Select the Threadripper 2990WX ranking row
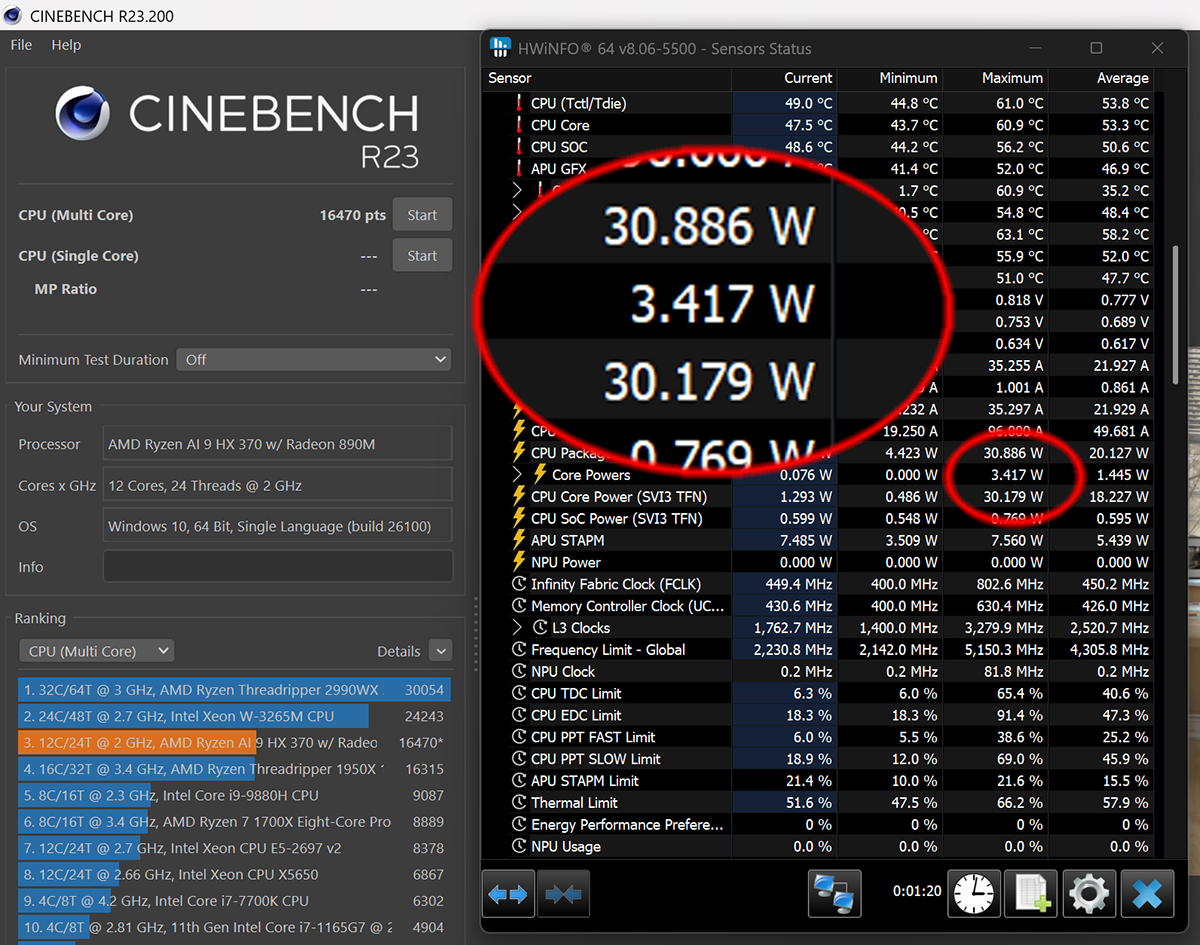The width and height of the screenshot is (1200, 945). point(235,690)
